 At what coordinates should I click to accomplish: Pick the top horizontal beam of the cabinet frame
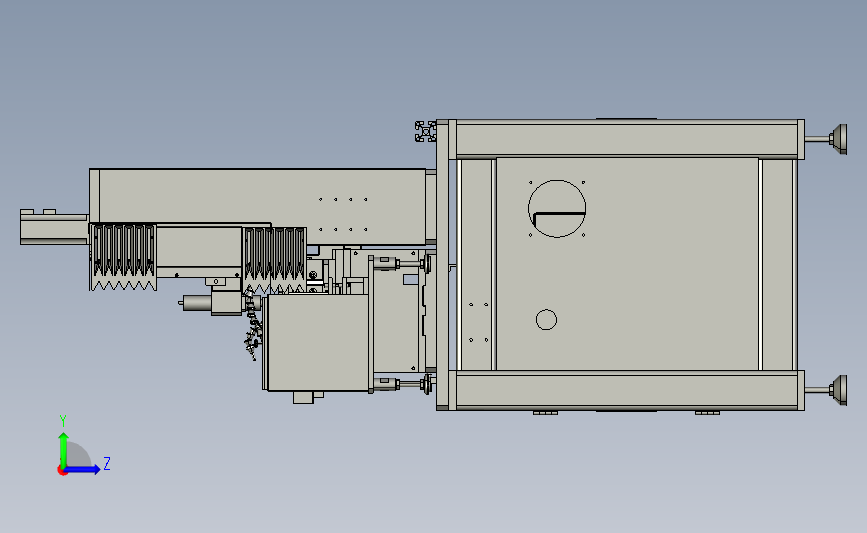pyautogui.click(x=627, y=139)
